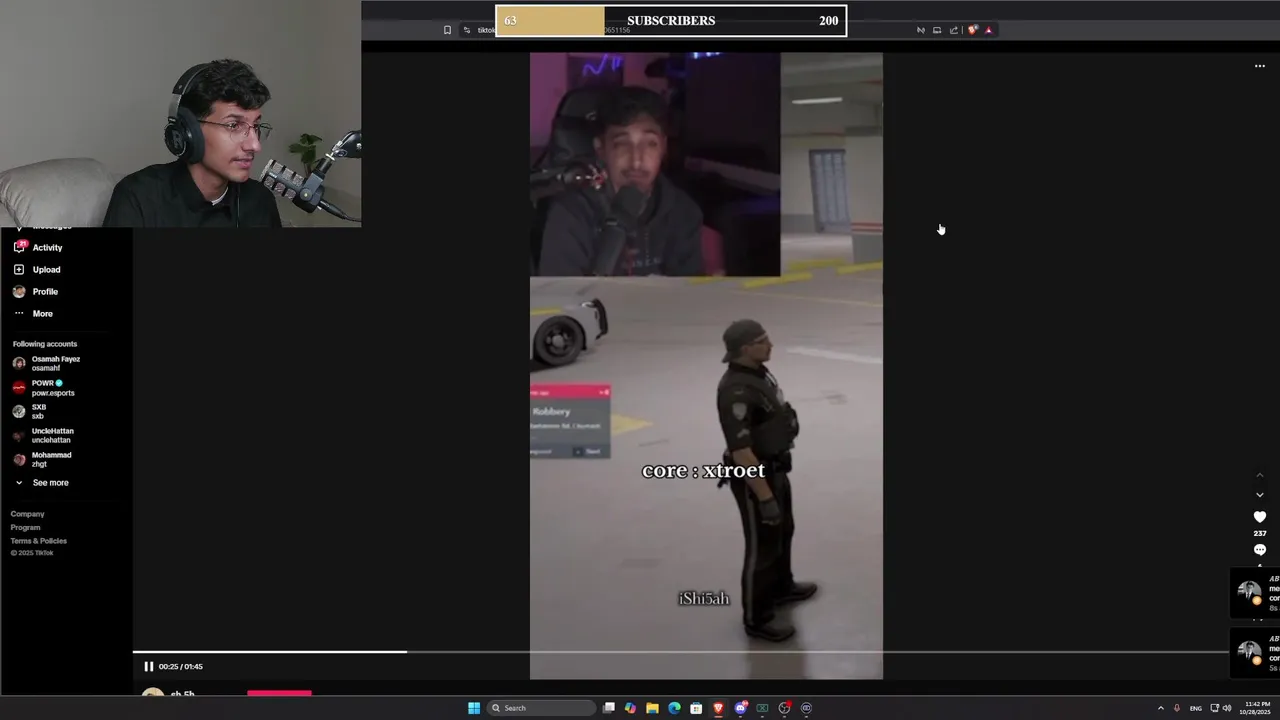Click the video player frame

coord(706,366)
